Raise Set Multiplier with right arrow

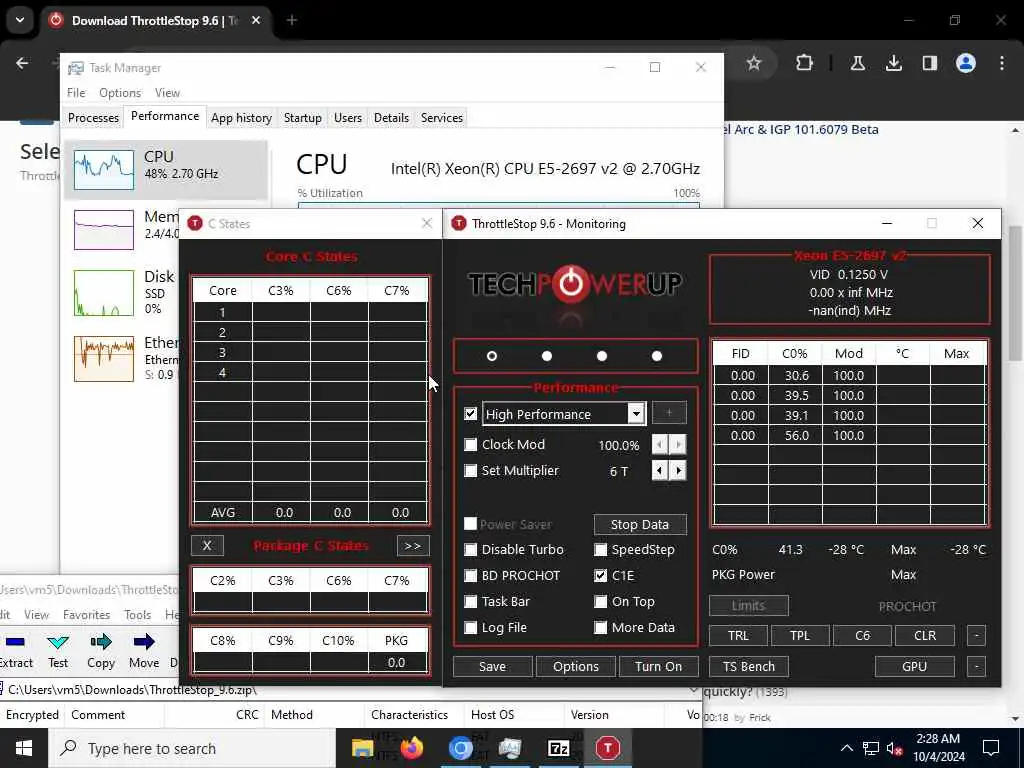pos(678,471)
